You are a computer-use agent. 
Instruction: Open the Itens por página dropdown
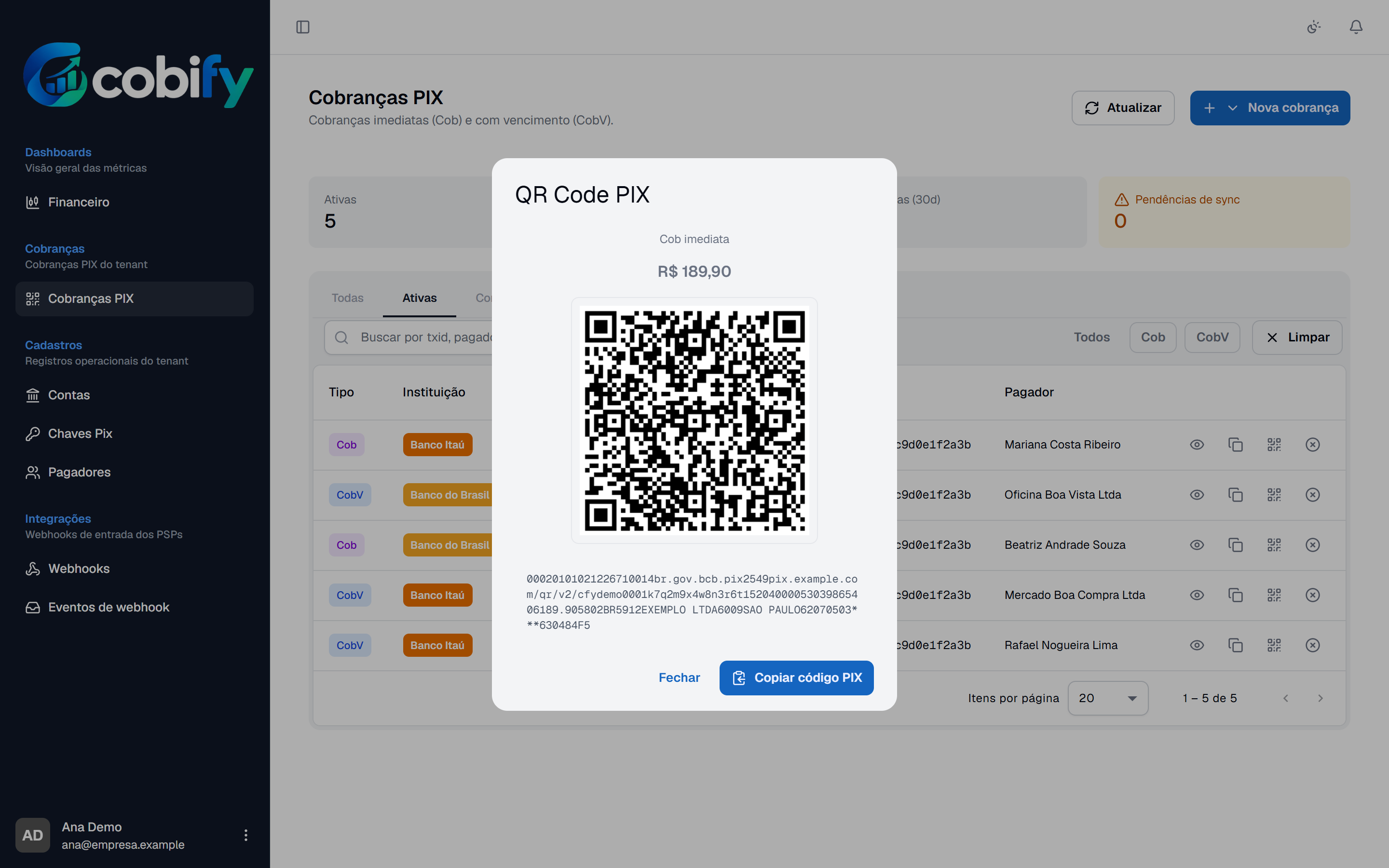1108,698
